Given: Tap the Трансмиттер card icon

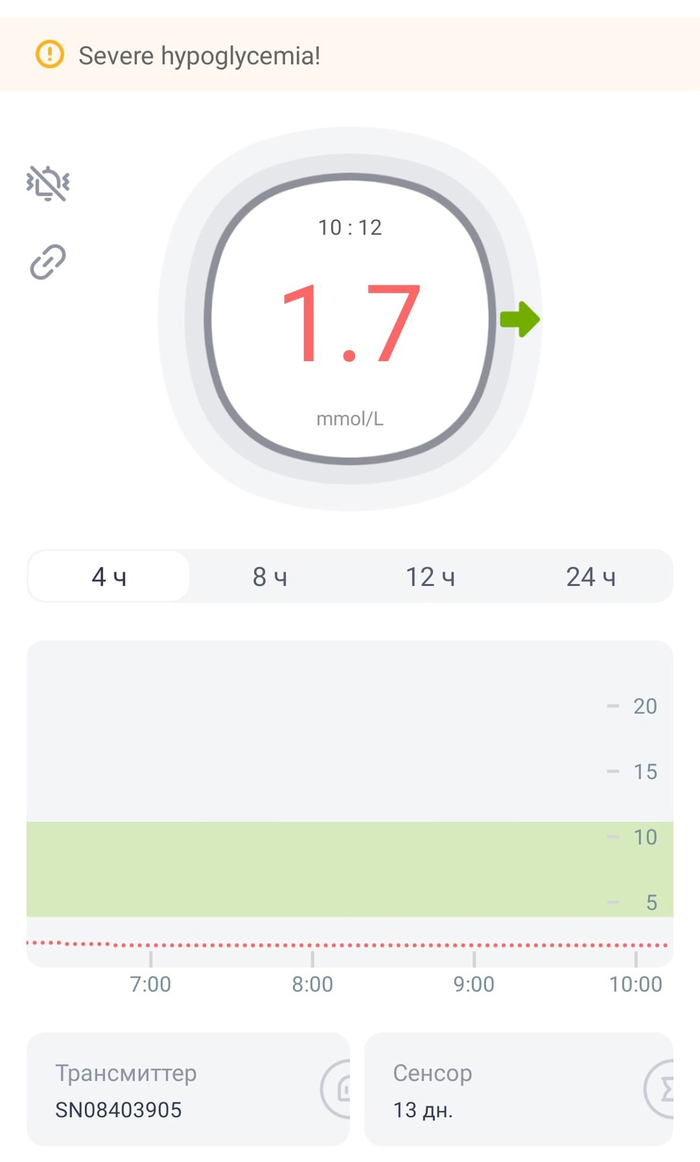Looking at the screenshot, I should (338, 1088).
